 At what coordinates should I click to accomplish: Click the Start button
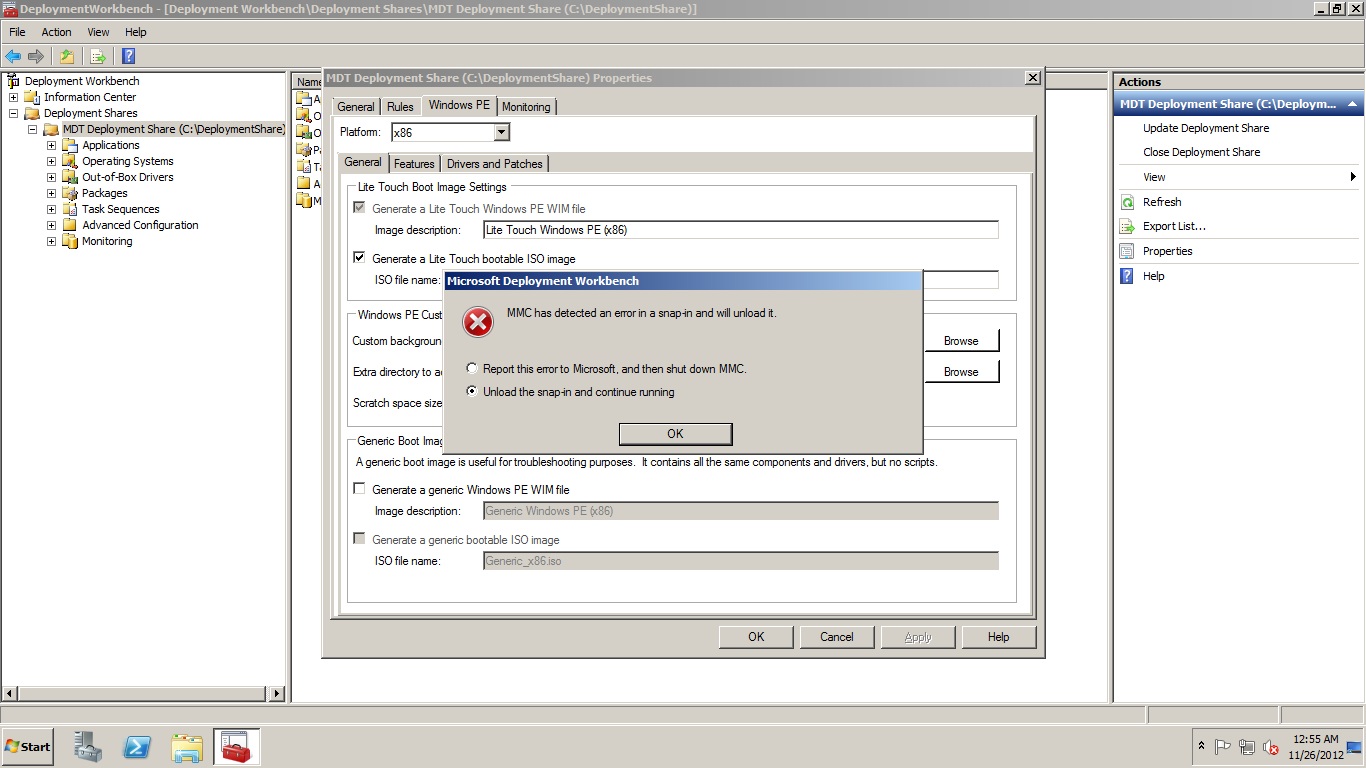click(x=28, y=747)
